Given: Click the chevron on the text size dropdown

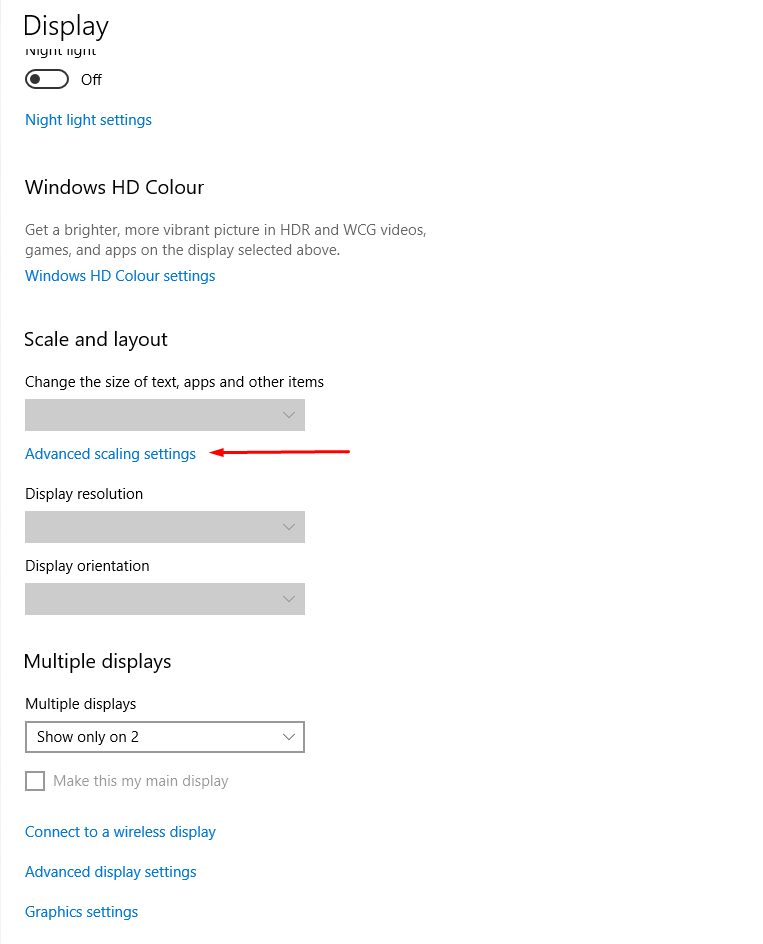Looking at the screenshot, I should click(289, 415).
